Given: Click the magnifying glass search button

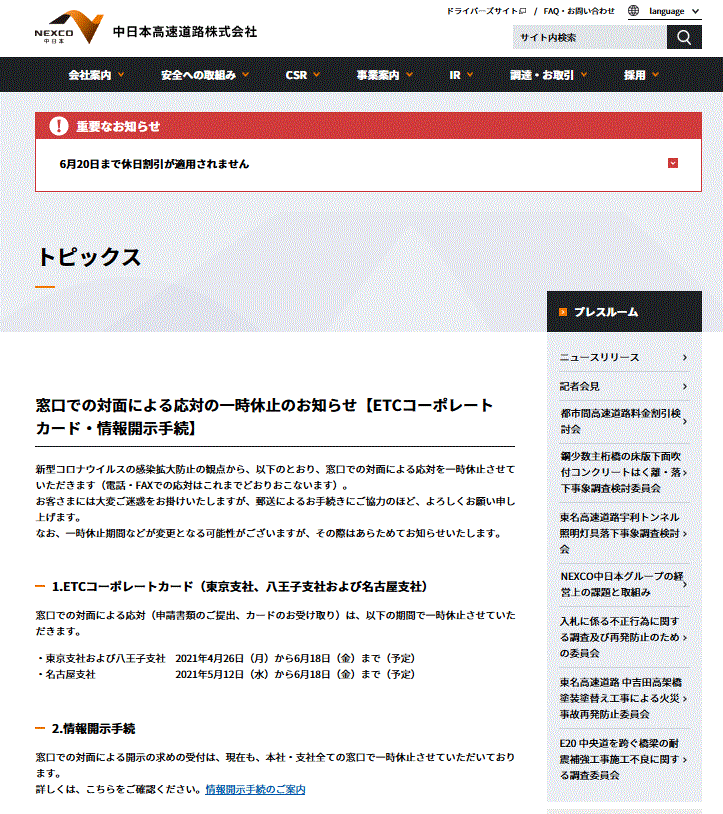Looking at the screenshot, I should tap(684, 37).
